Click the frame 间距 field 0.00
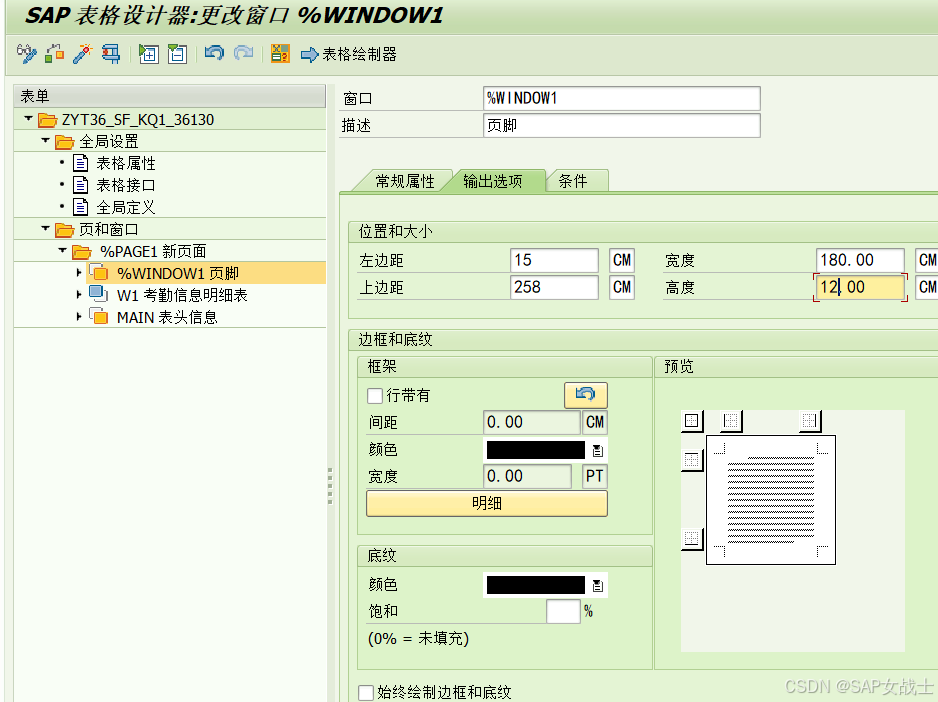Viewport: 938px width, 702px height. [531, 423]
